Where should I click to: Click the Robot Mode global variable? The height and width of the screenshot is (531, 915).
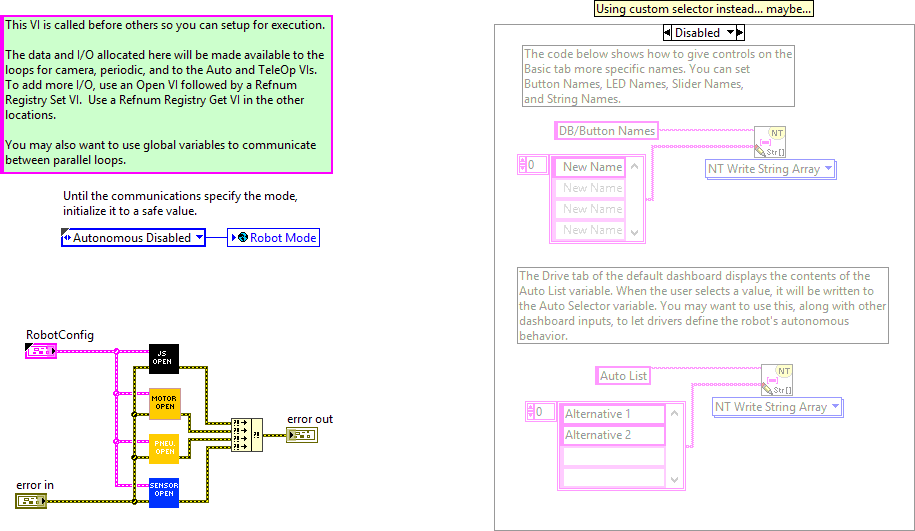274,238
